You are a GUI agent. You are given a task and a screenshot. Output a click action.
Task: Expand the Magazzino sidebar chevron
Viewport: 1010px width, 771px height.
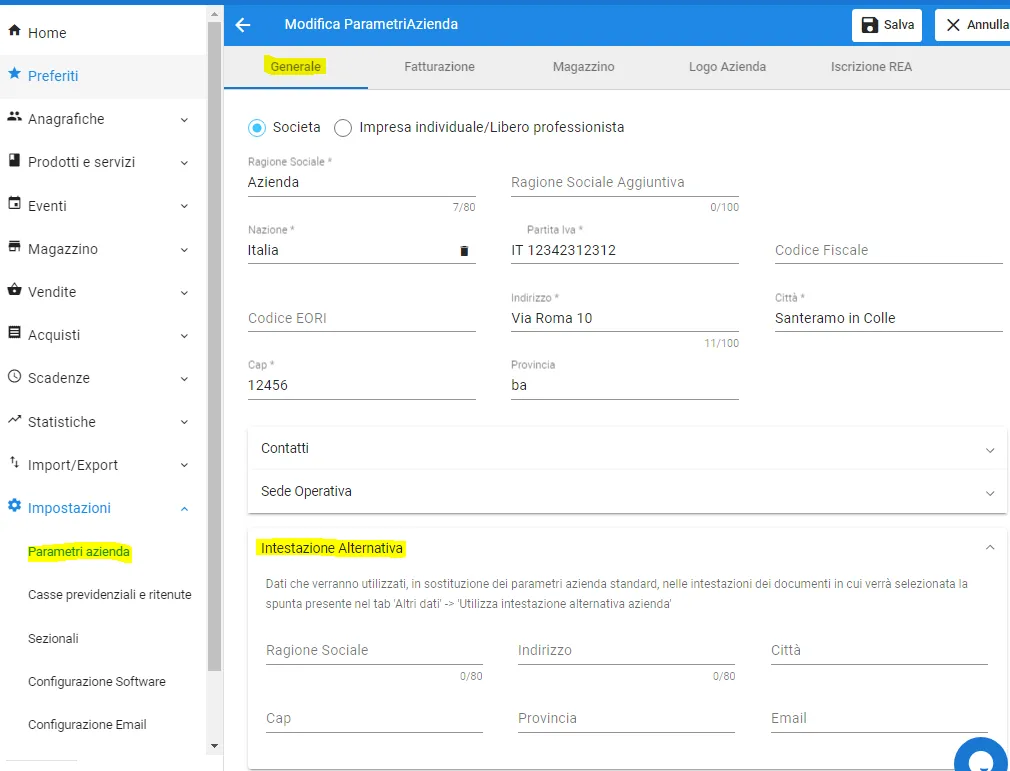point(184,250)
